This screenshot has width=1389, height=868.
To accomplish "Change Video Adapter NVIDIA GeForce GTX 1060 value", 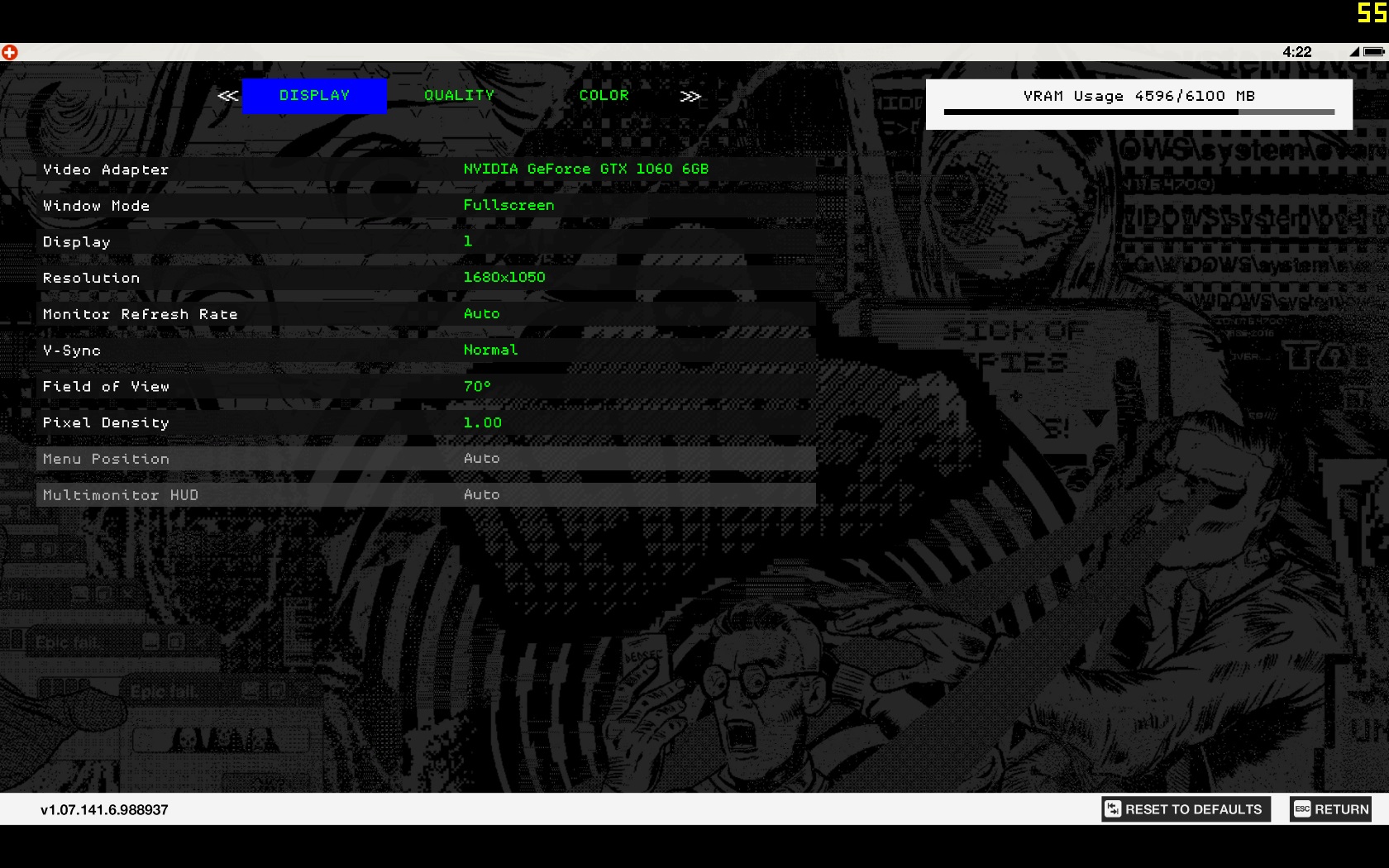I will tap(585, 169).
